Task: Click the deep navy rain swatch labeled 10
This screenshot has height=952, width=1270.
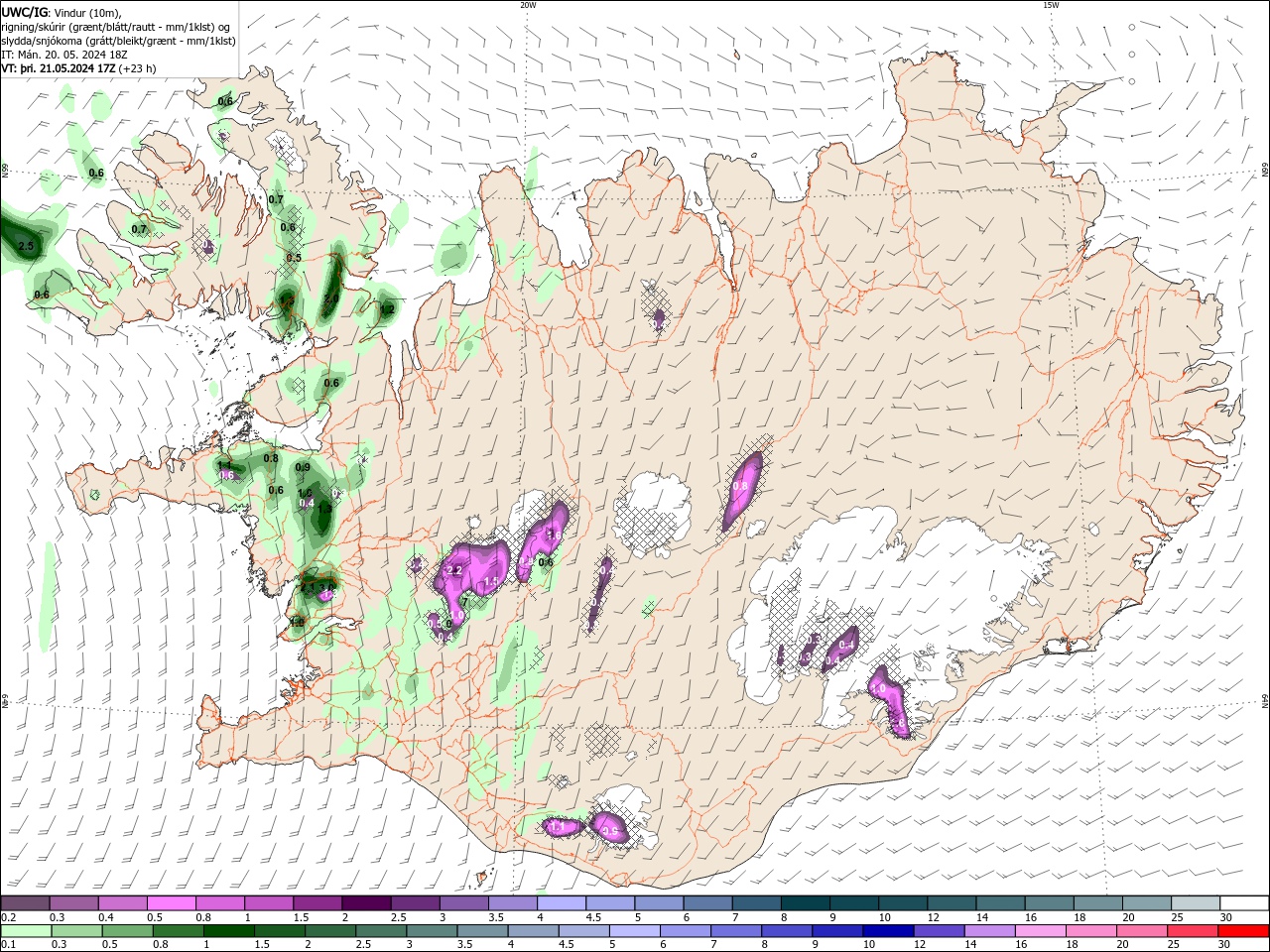Action: click(888, 931)
